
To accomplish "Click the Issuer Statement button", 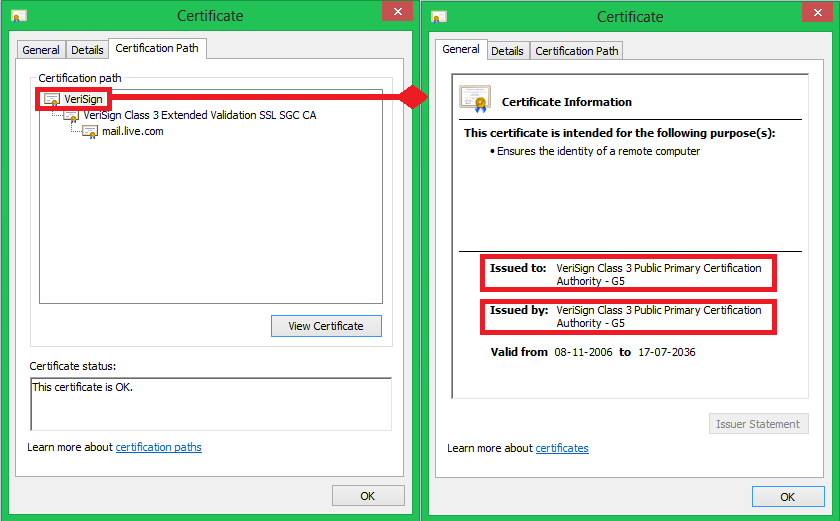I will point(759,424).
